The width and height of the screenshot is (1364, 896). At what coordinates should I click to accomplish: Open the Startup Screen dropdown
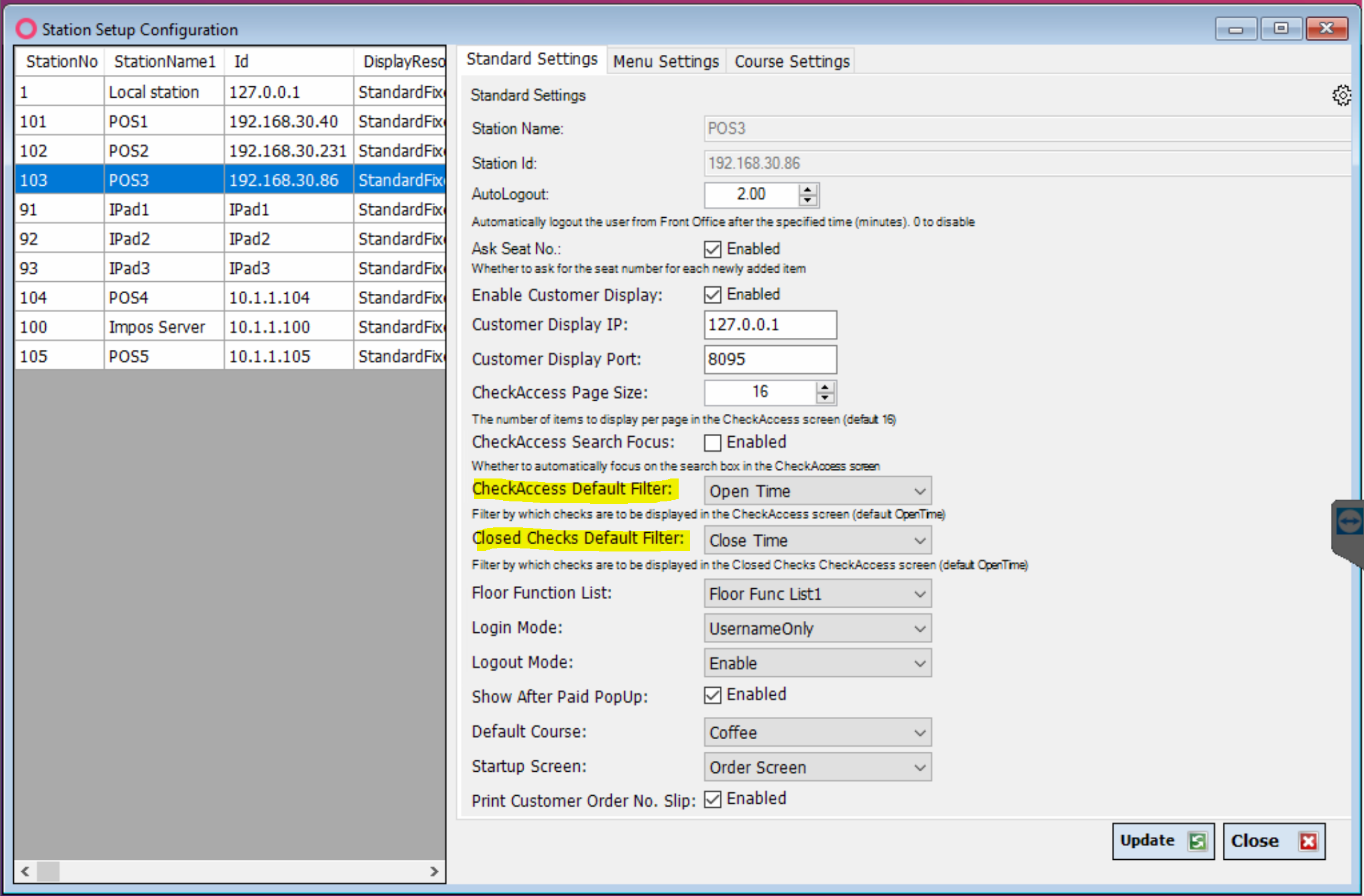817,767
